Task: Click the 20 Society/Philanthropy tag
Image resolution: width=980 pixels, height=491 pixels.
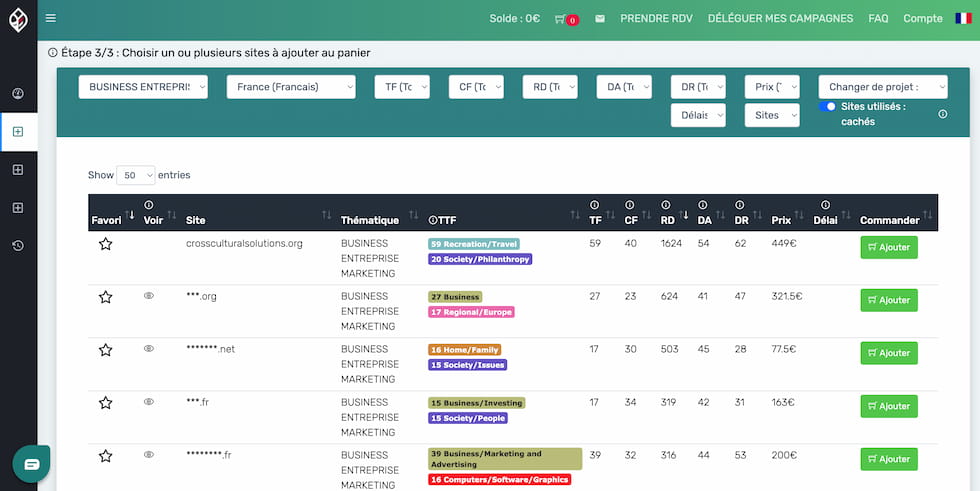Action: coord(480,259)
